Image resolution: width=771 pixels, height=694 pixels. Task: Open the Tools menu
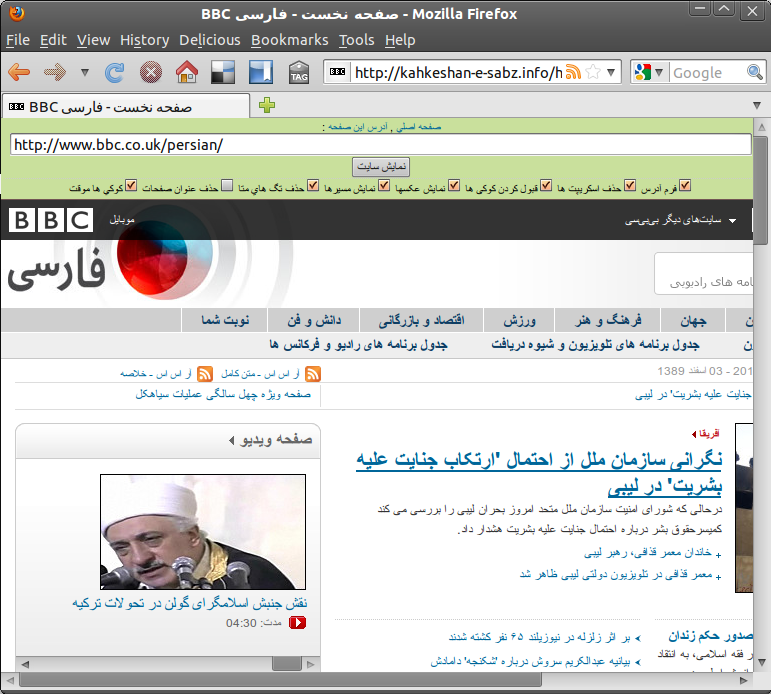click(x=356, y=40)
